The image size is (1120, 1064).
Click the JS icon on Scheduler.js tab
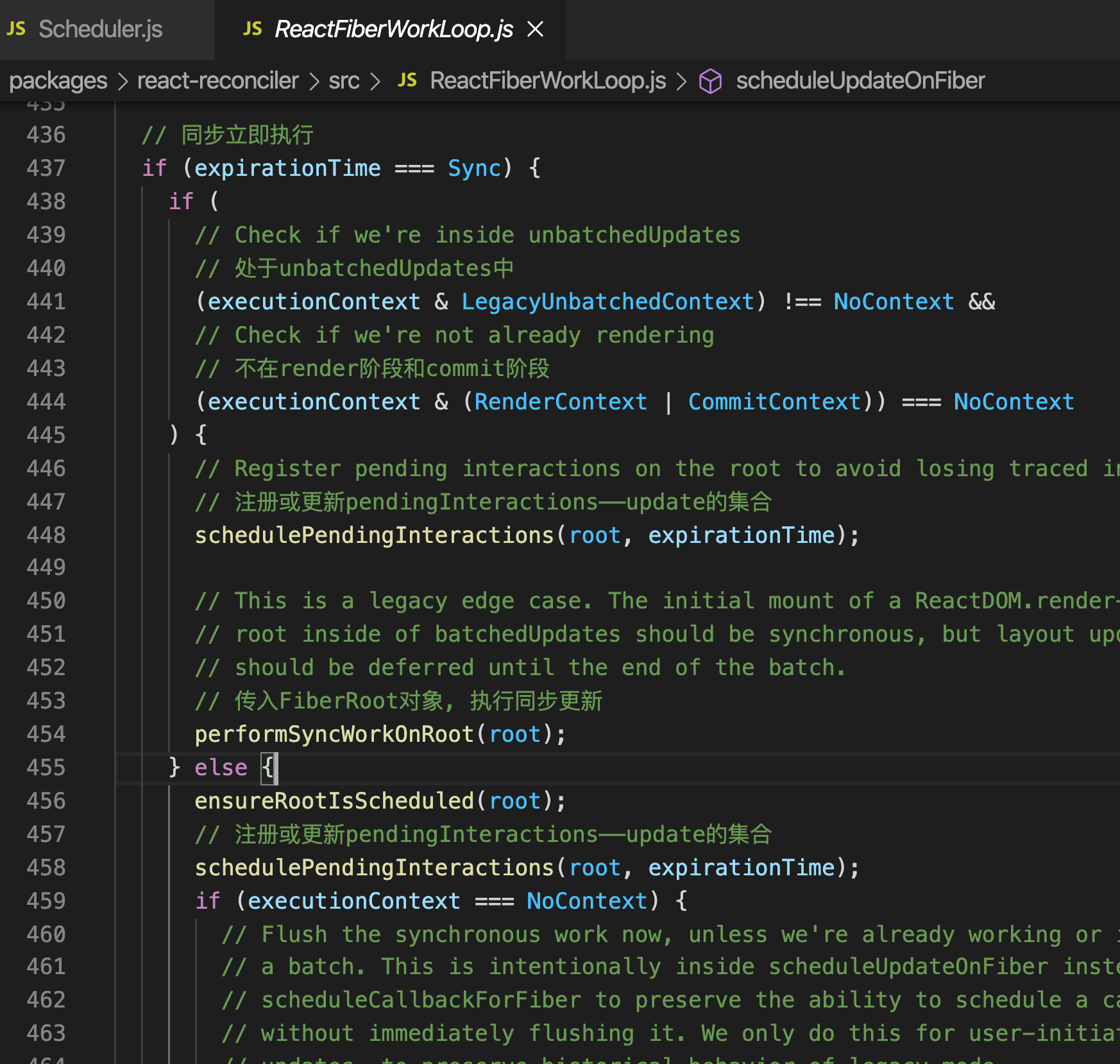[x=16, y=29]
